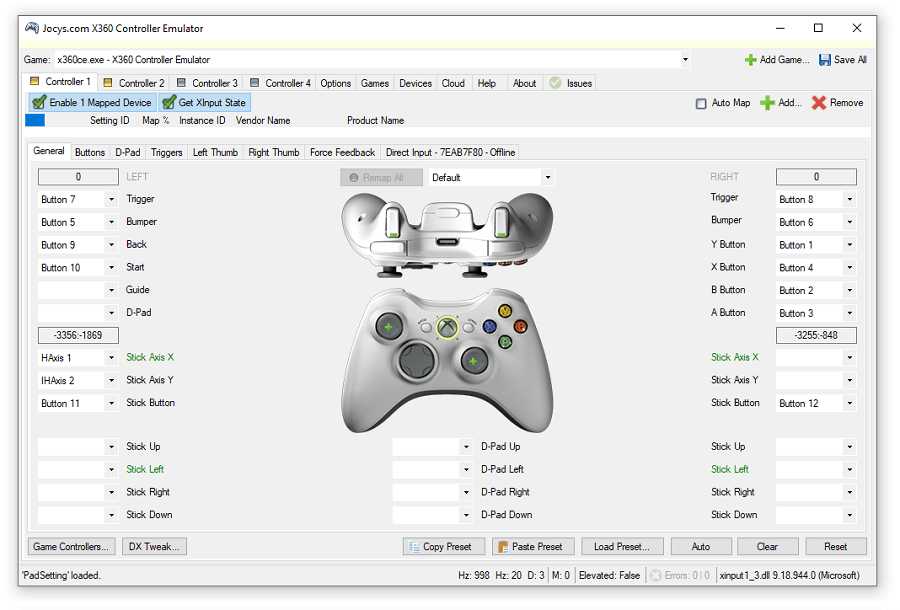The height and width of the screenshot is (610, 900).
Task: Open the Default preset dropdown
Action: pos(548,178)
